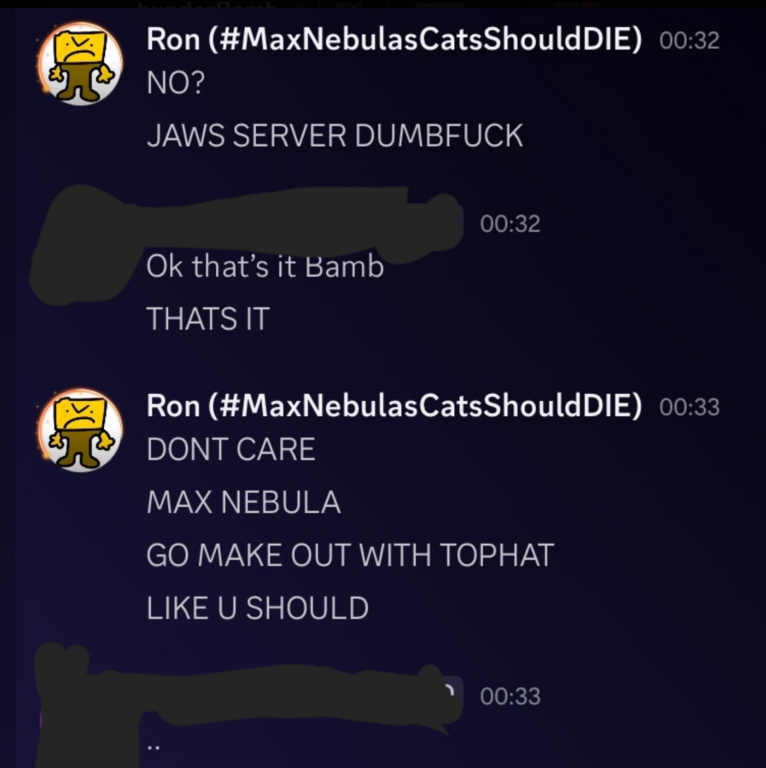The width and height of the screenshot is (766, 768).
Task: Click the 00:33 timestamp next to Ron's name
Action: tap(689, 408)
